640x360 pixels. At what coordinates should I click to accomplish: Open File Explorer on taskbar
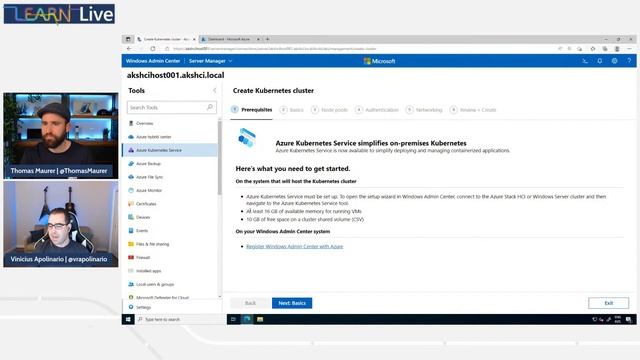point(260,319)
